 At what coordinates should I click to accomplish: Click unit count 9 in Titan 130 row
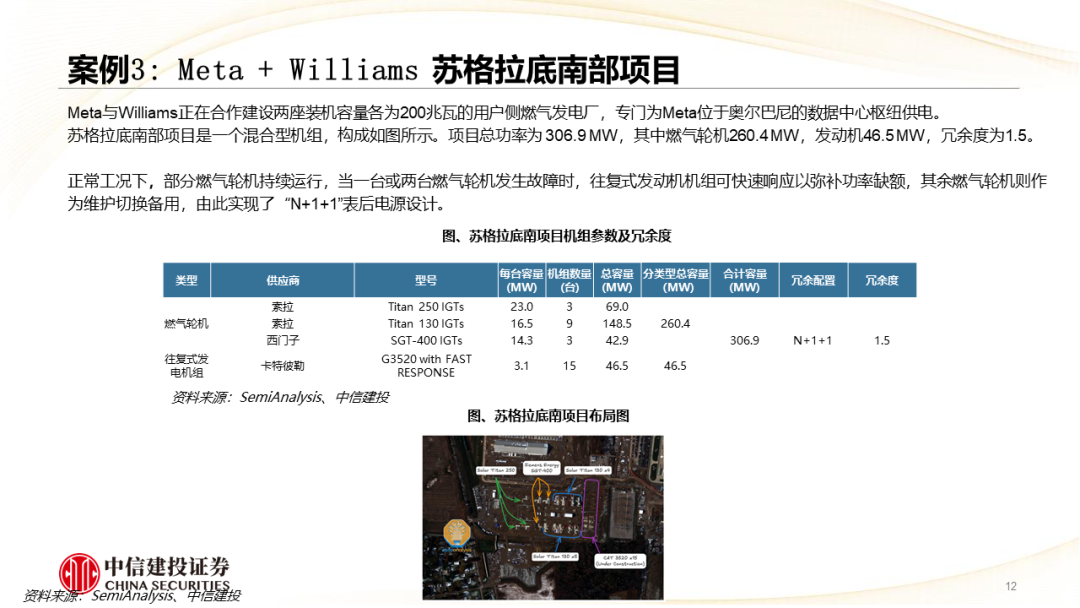569,324
